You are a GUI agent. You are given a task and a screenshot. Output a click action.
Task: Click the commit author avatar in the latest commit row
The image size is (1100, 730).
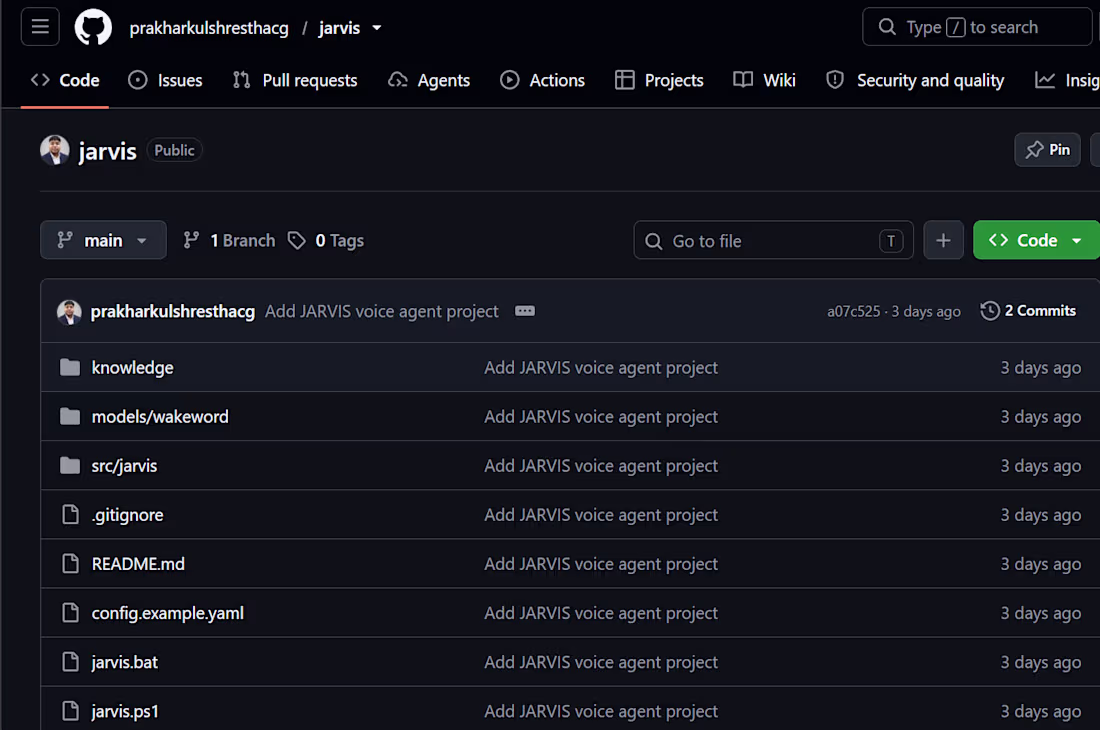[69, 311]
